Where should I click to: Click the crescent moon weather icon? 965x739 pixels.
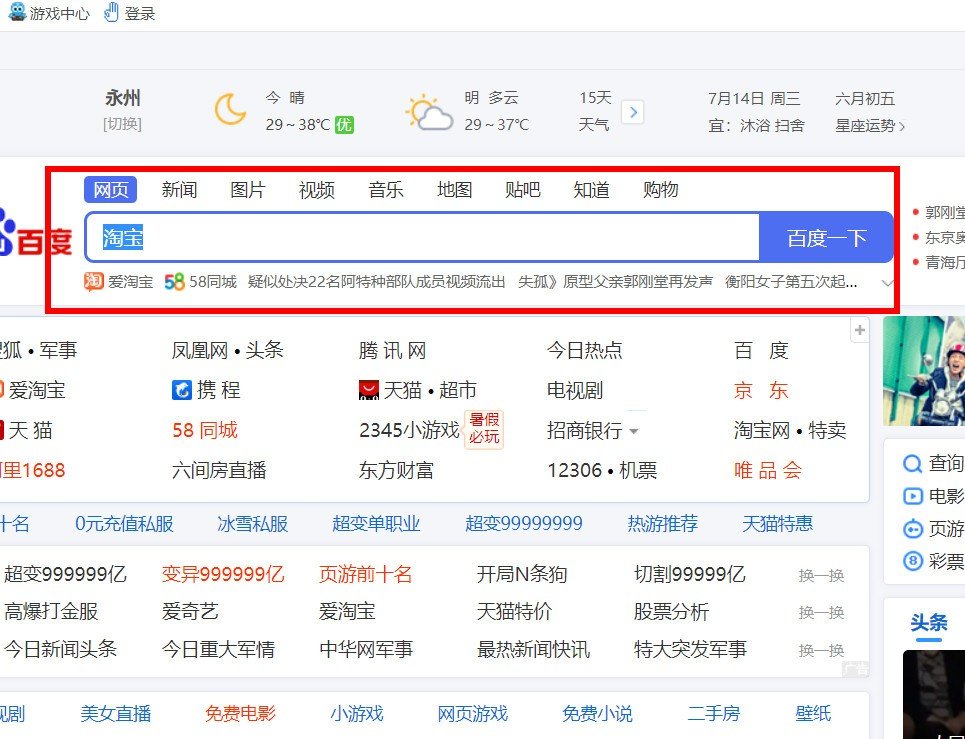[231, 108]
